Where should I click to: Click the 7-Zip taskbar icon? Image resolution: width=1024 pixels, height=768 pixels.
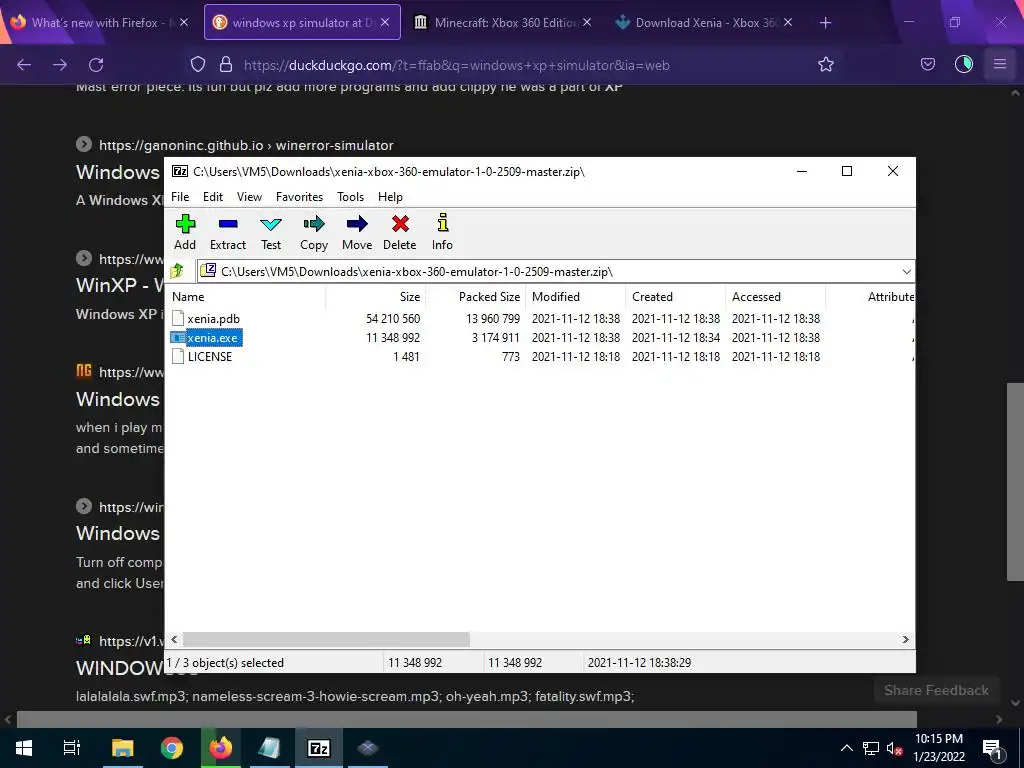pos(319,748)
